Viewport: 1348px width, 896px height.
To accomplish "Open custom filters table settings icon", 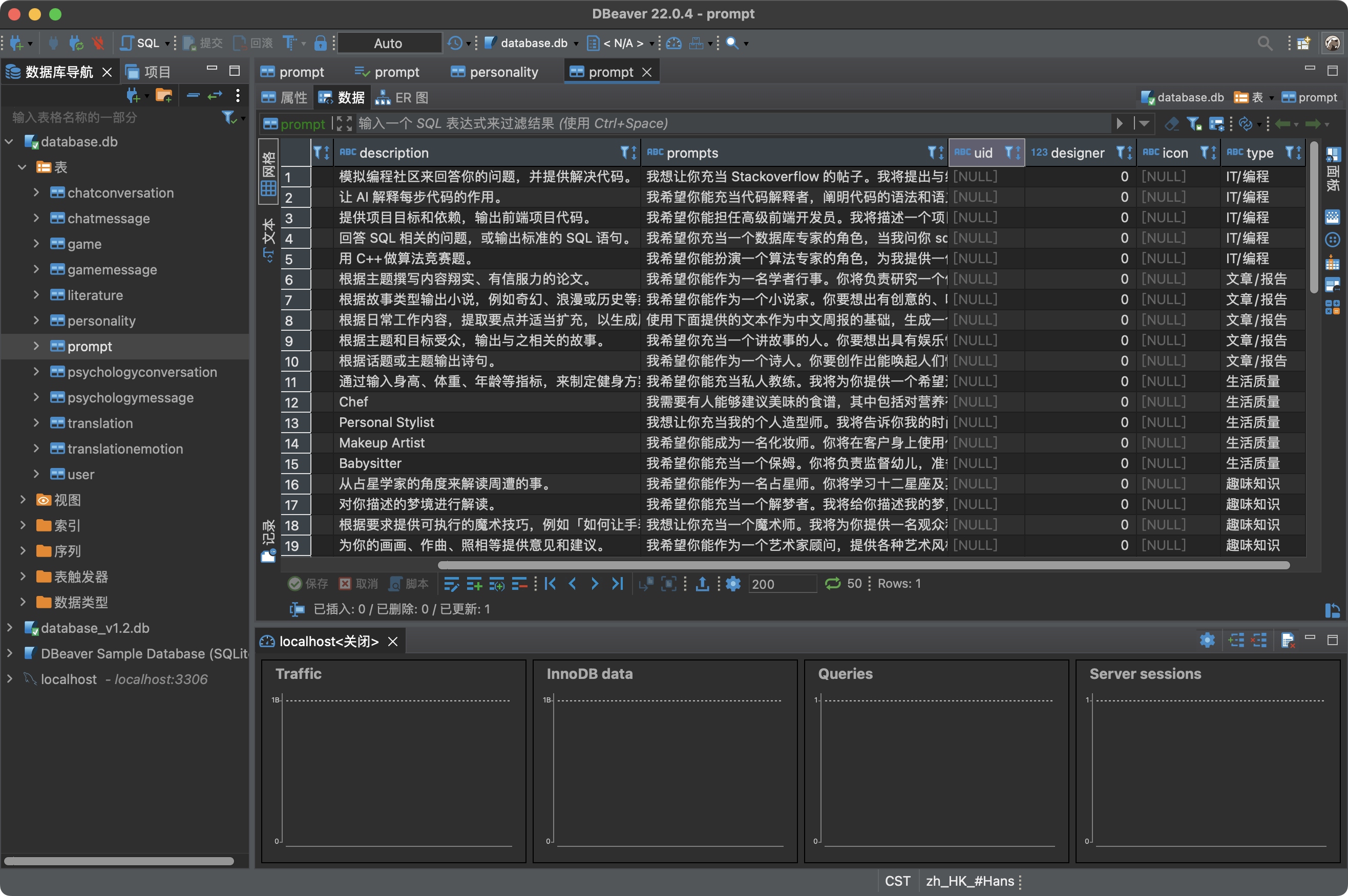I will click(x=1216, y=123).
